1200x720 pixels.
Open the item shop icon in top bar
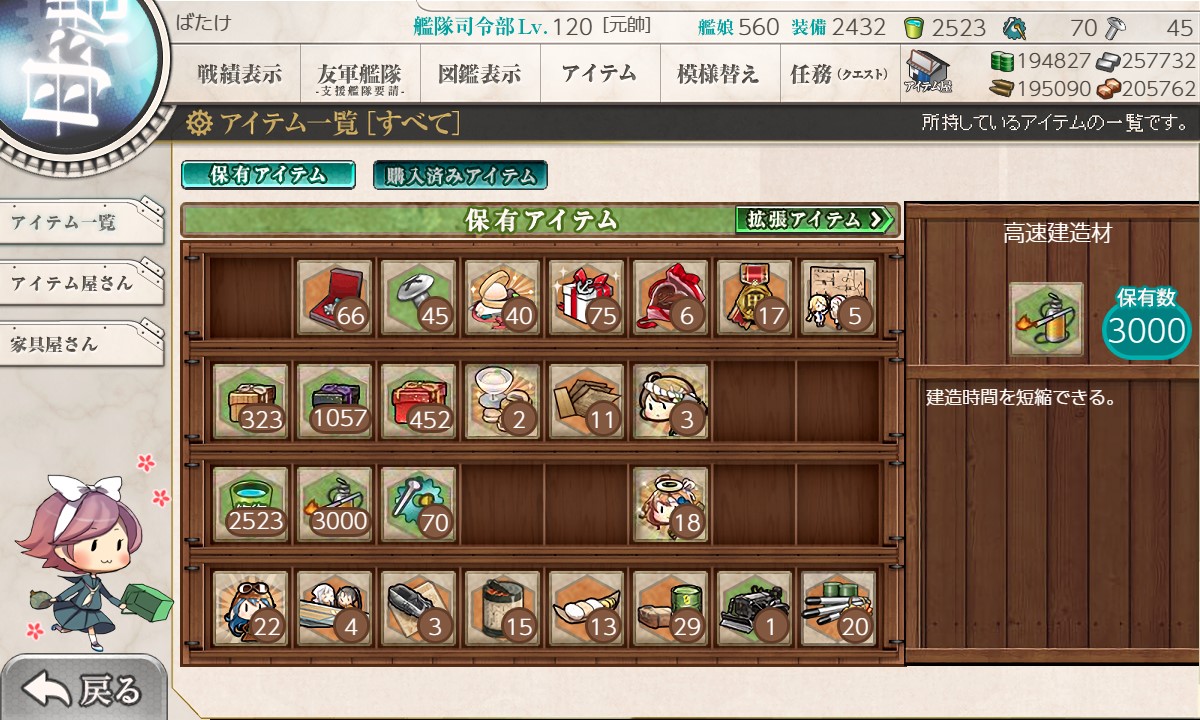pos(928,72)
